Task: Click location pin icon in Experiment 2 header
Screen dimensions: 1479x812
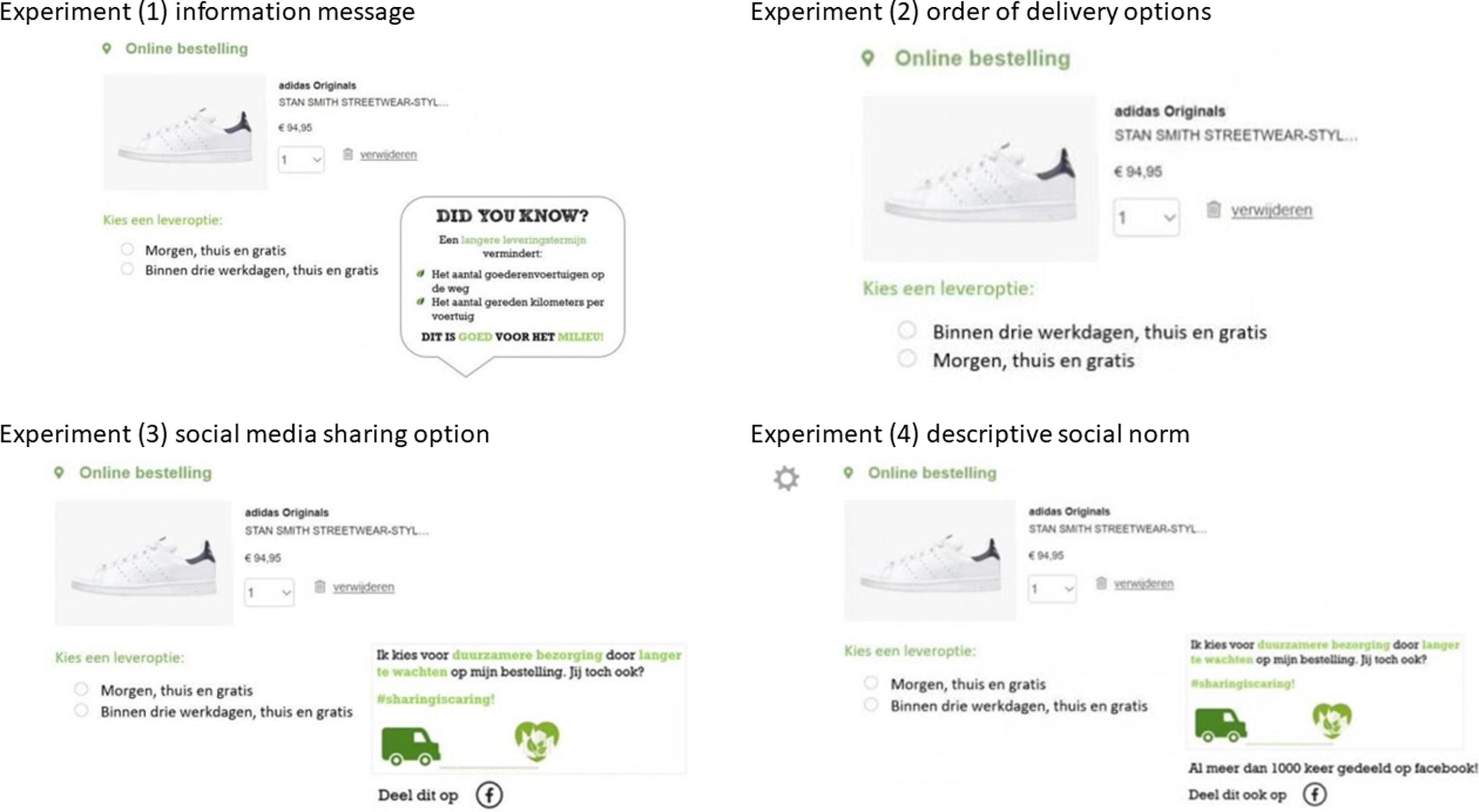Action: click(868, 58)
